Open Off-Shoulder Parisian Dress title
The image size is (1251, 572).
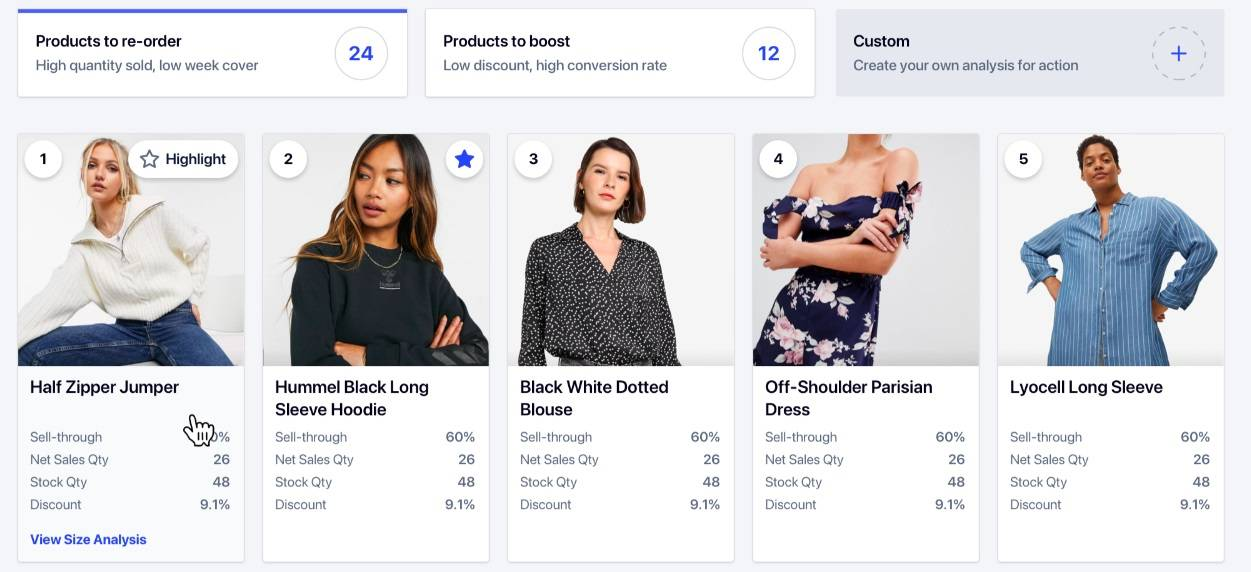pos(848,398)
